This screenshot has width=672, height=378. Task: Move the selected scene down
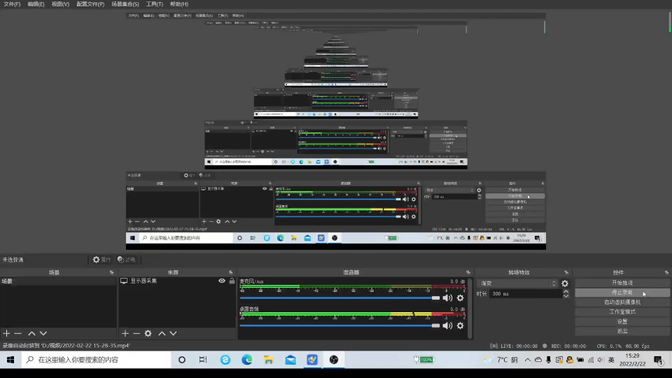(43, 333)
